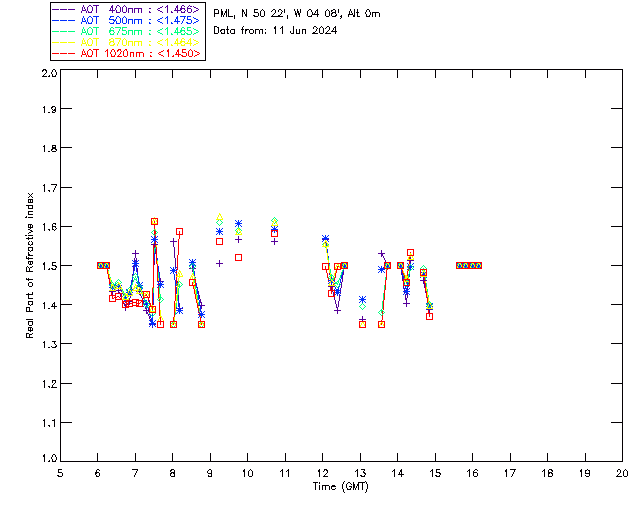Click the y-axis tick label 2.0
This screenshot has height=512, width=640.
(49, 73)
